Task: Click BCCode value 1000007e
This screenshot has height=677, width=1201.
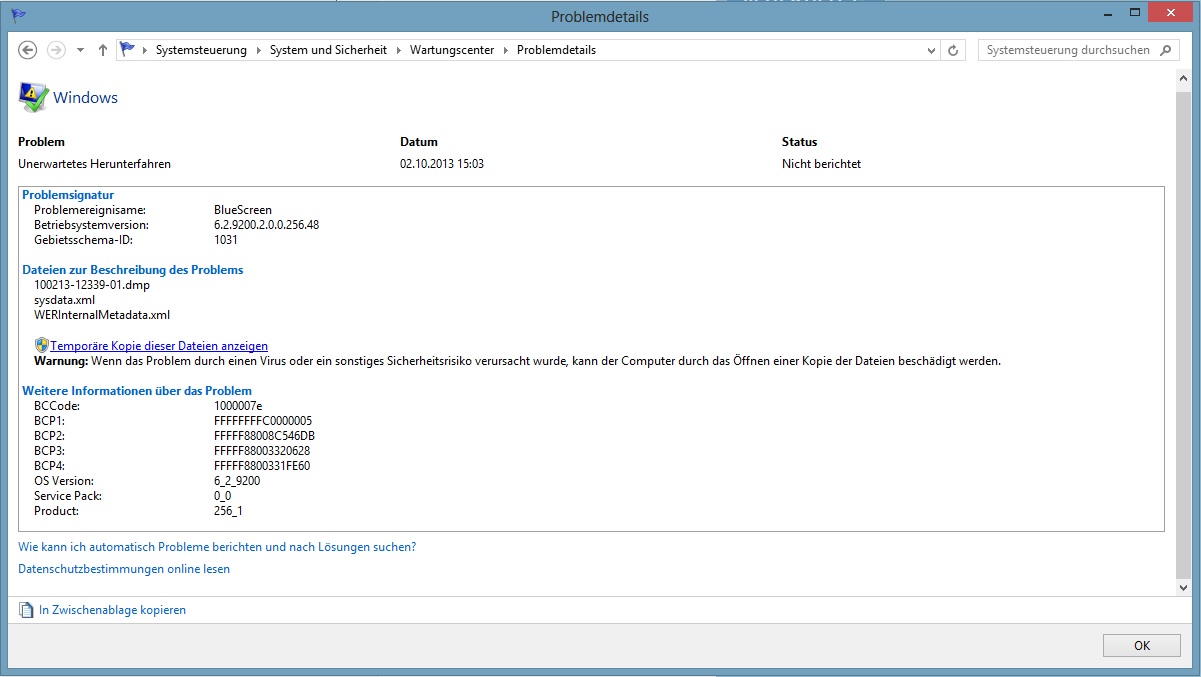Action: [x=238, y=406]
